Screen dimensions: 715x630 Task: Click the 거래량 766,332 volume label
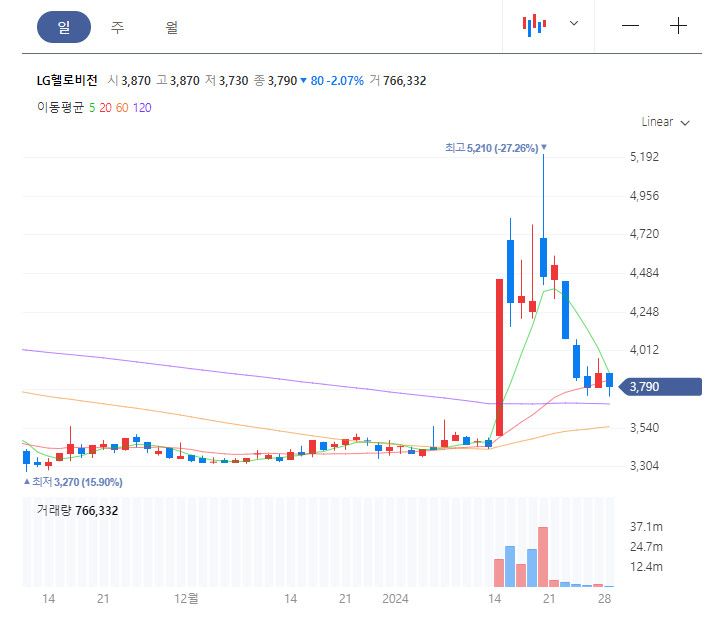(x=77, y=510)
